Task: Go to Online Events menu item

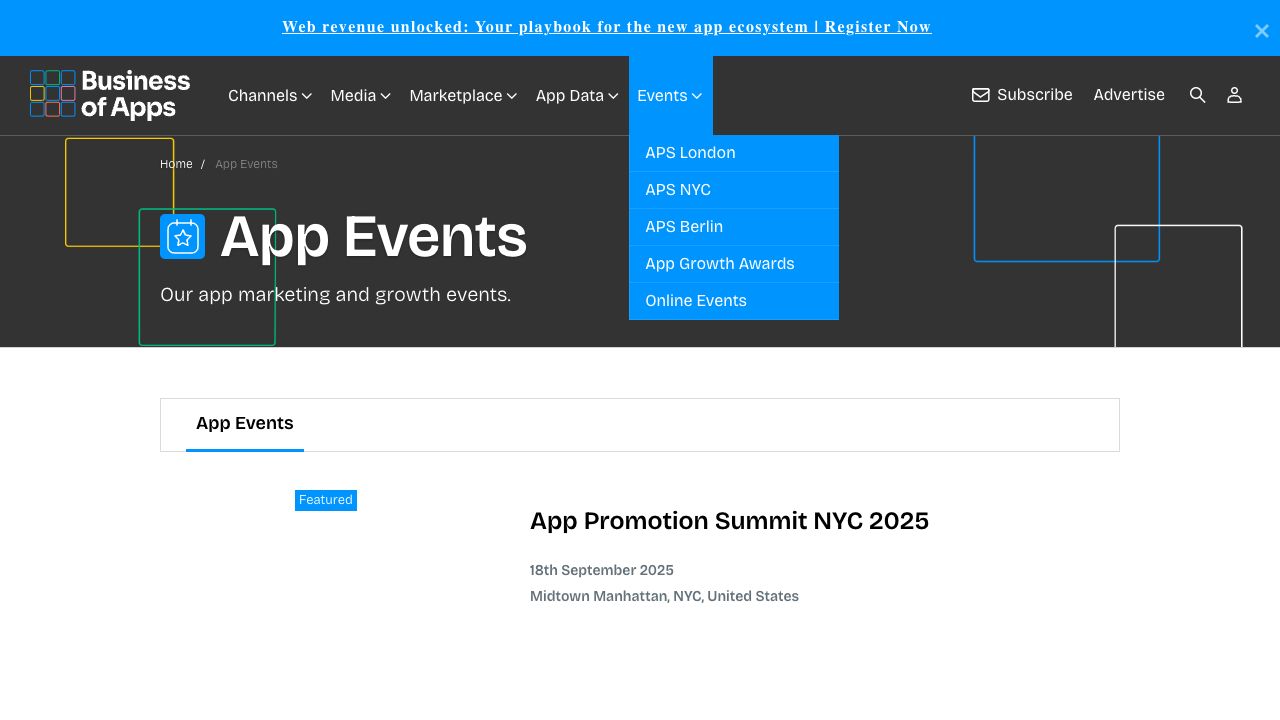Action: [x=695, y=301]
